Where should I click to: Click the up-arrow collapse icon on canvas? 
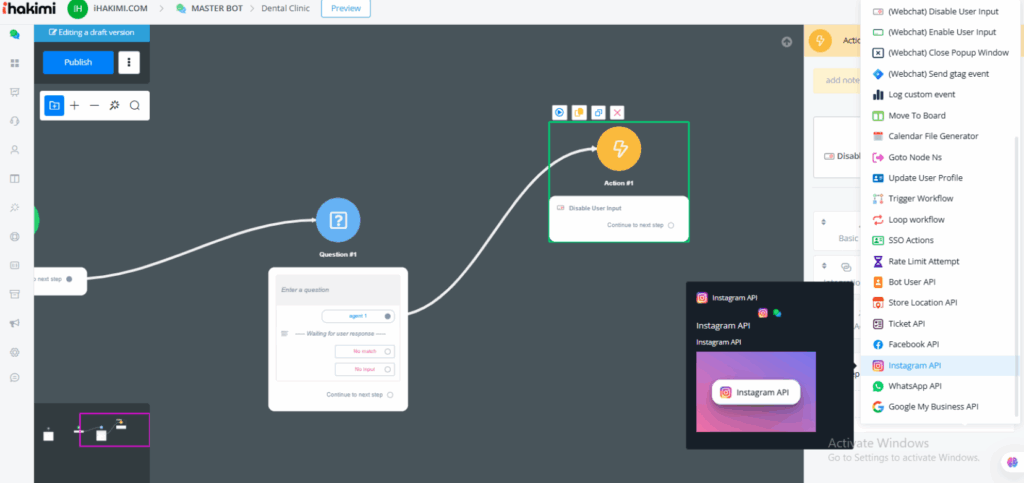(787, 42)
